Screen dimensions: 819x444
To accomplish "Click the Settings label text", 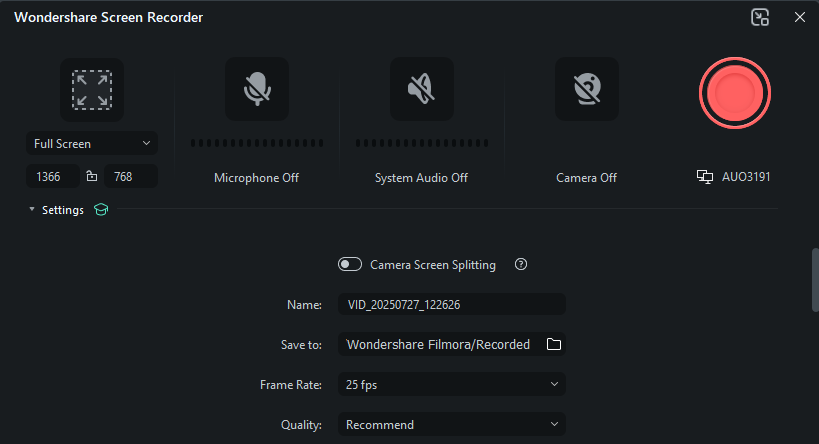I will (63, 210).
